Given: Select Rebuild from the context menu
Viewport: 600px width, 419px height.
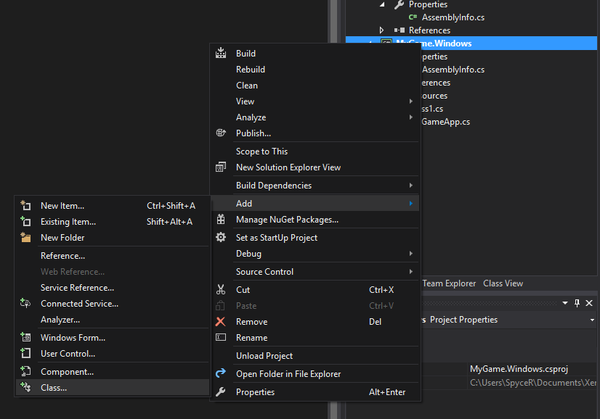Looking at the screenshot, I should (x=250, y=70).
